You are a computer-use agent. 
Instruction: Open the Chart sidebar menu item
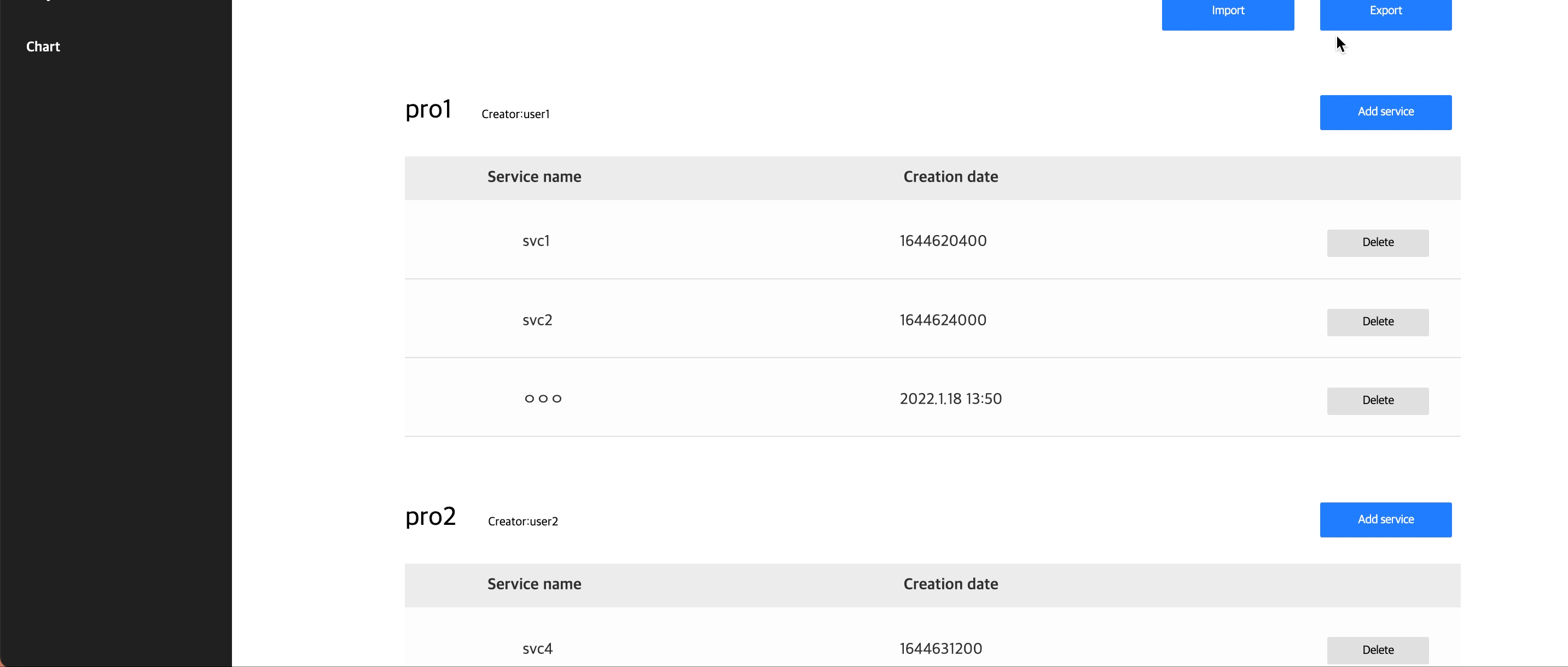point(43,47)
